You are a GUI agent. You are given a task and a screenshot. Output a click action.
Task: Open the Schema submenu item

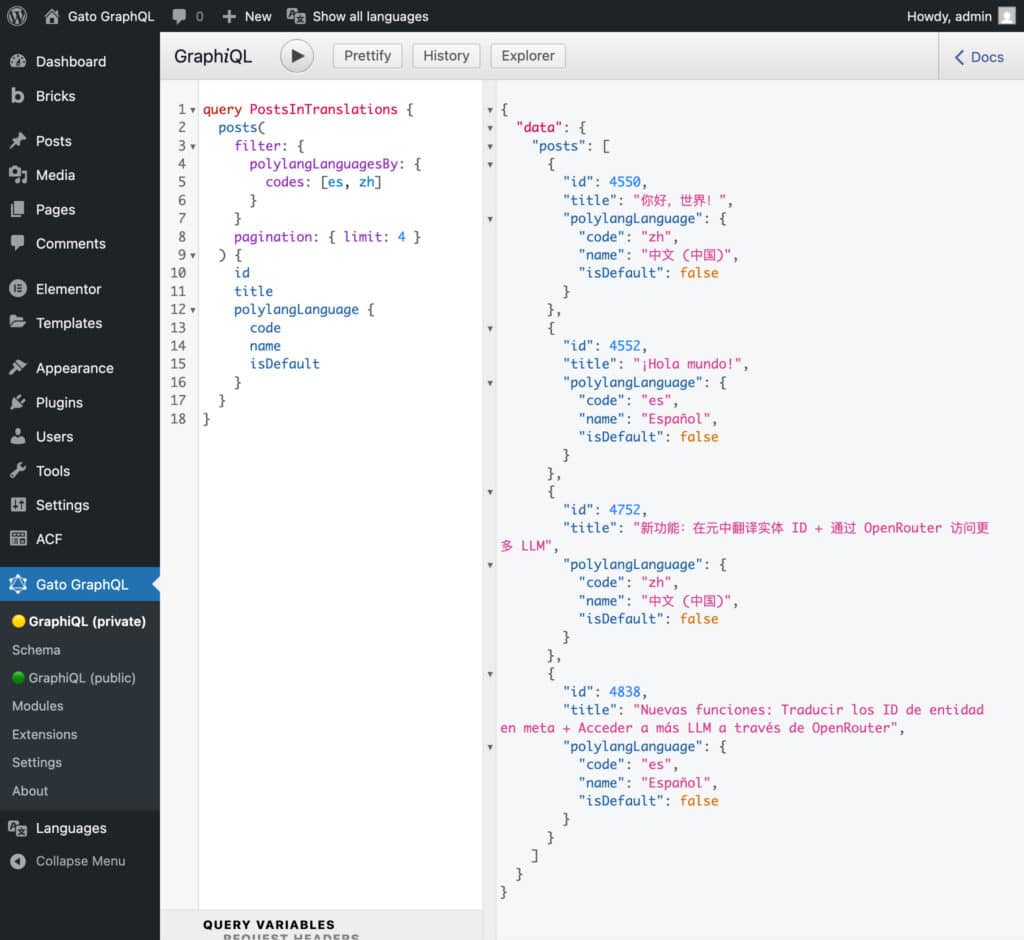click(x=36, y=650)
